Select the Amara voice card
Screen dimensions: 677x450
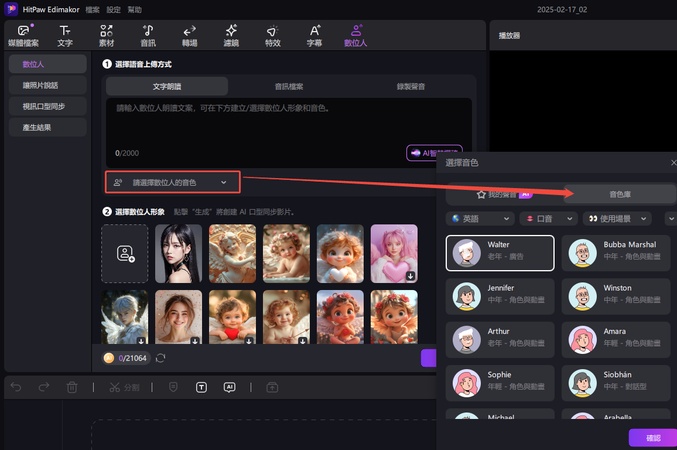point(616,340)
